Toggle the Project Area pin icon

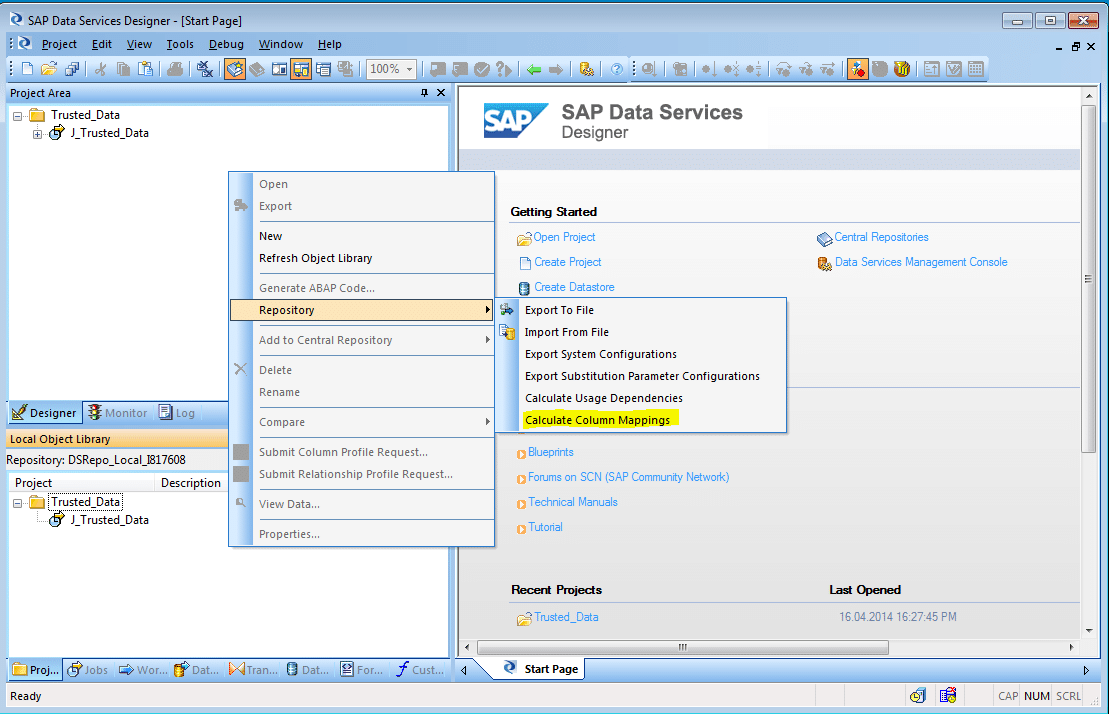coord(424,93)
